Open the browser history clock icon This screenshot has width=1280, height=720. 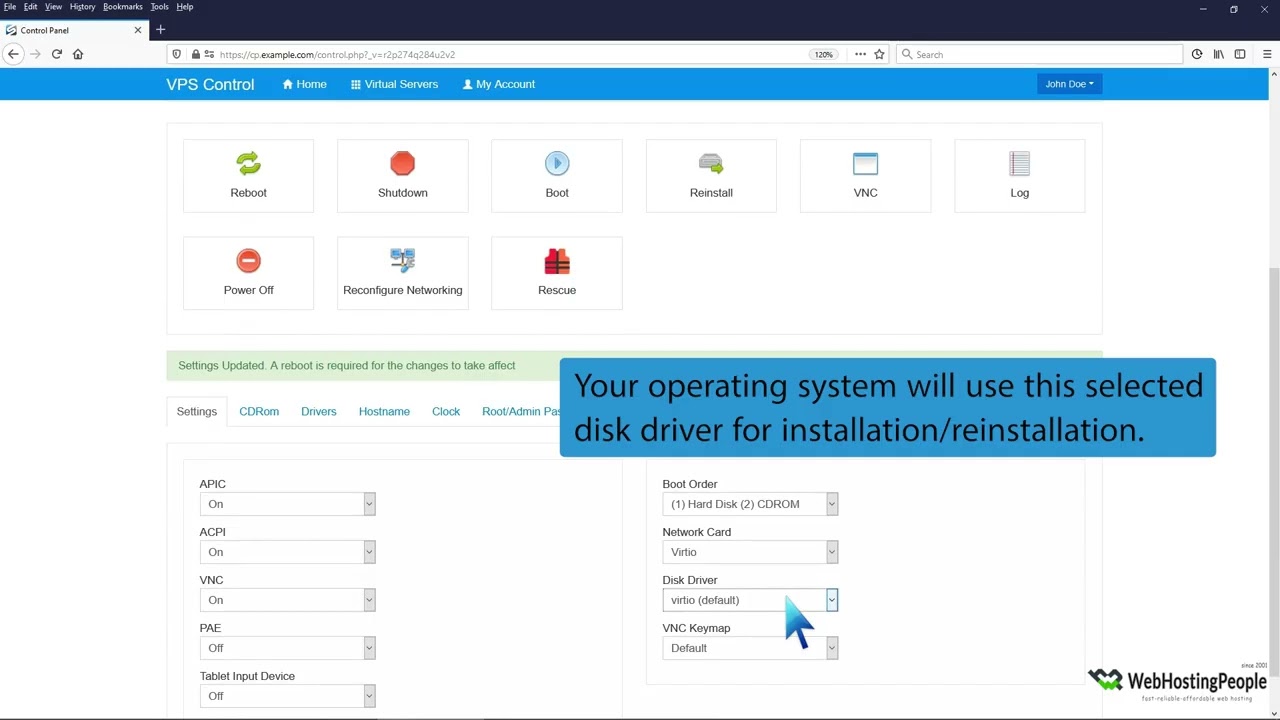click(1197, 54)
